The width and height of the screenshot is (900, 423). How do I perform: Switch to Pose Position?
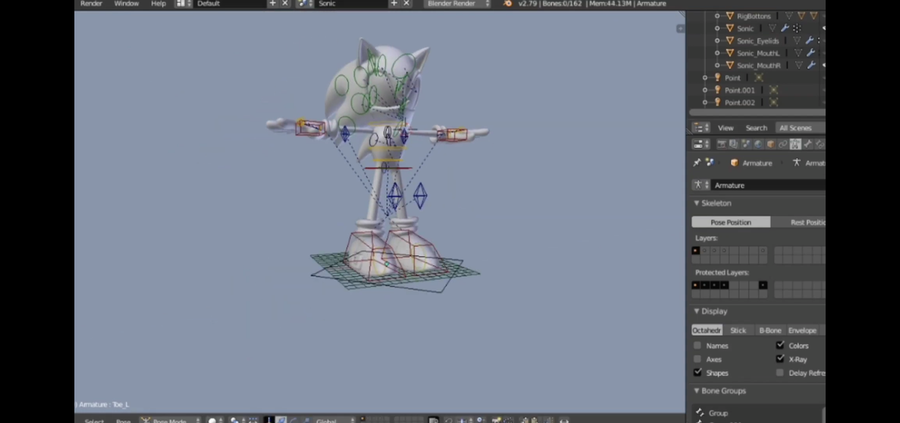coord(731,222)
